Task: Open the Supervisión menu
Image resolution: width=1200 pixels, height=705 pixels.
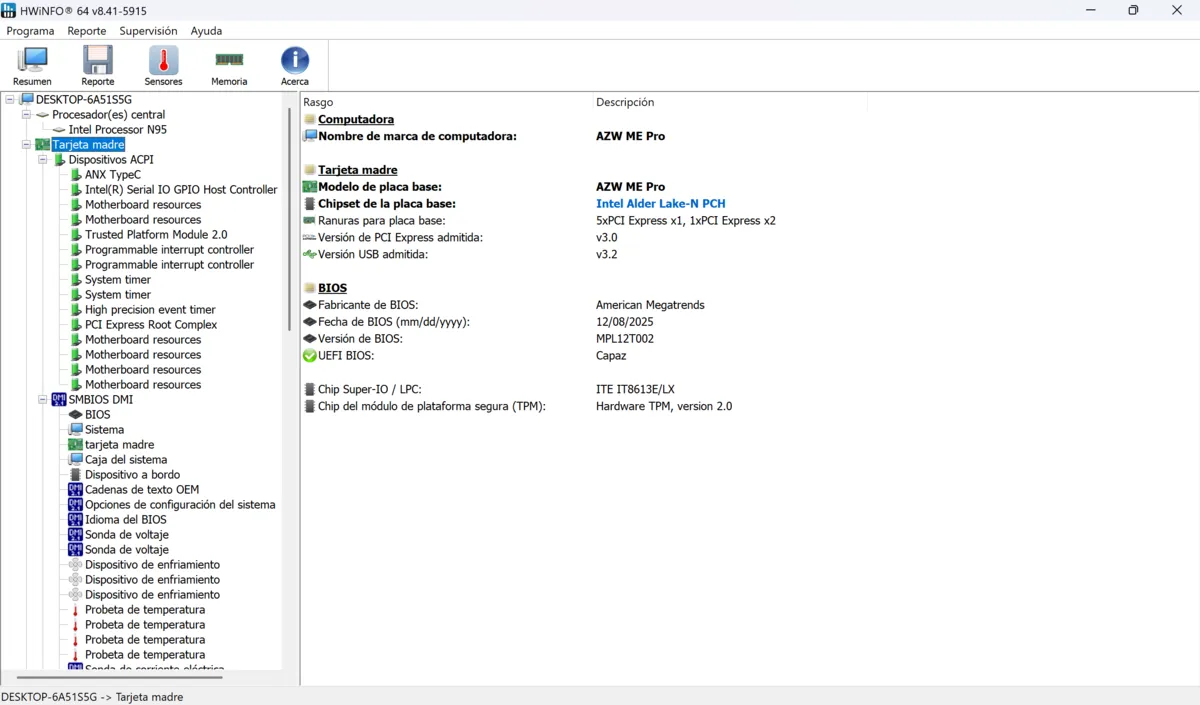Action: [148, 31]
